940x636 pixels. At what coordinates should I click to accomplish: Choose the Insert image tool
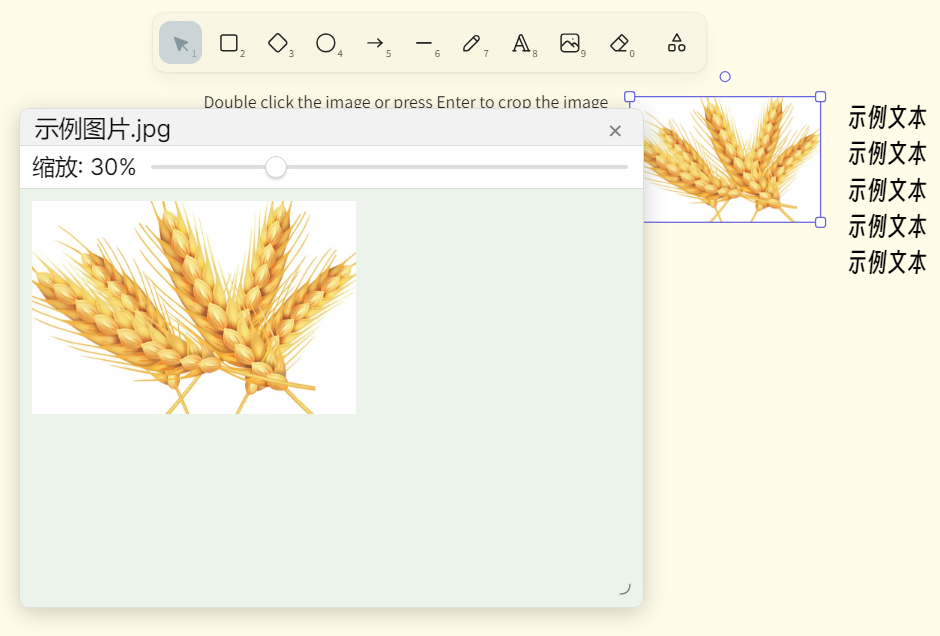570,43
